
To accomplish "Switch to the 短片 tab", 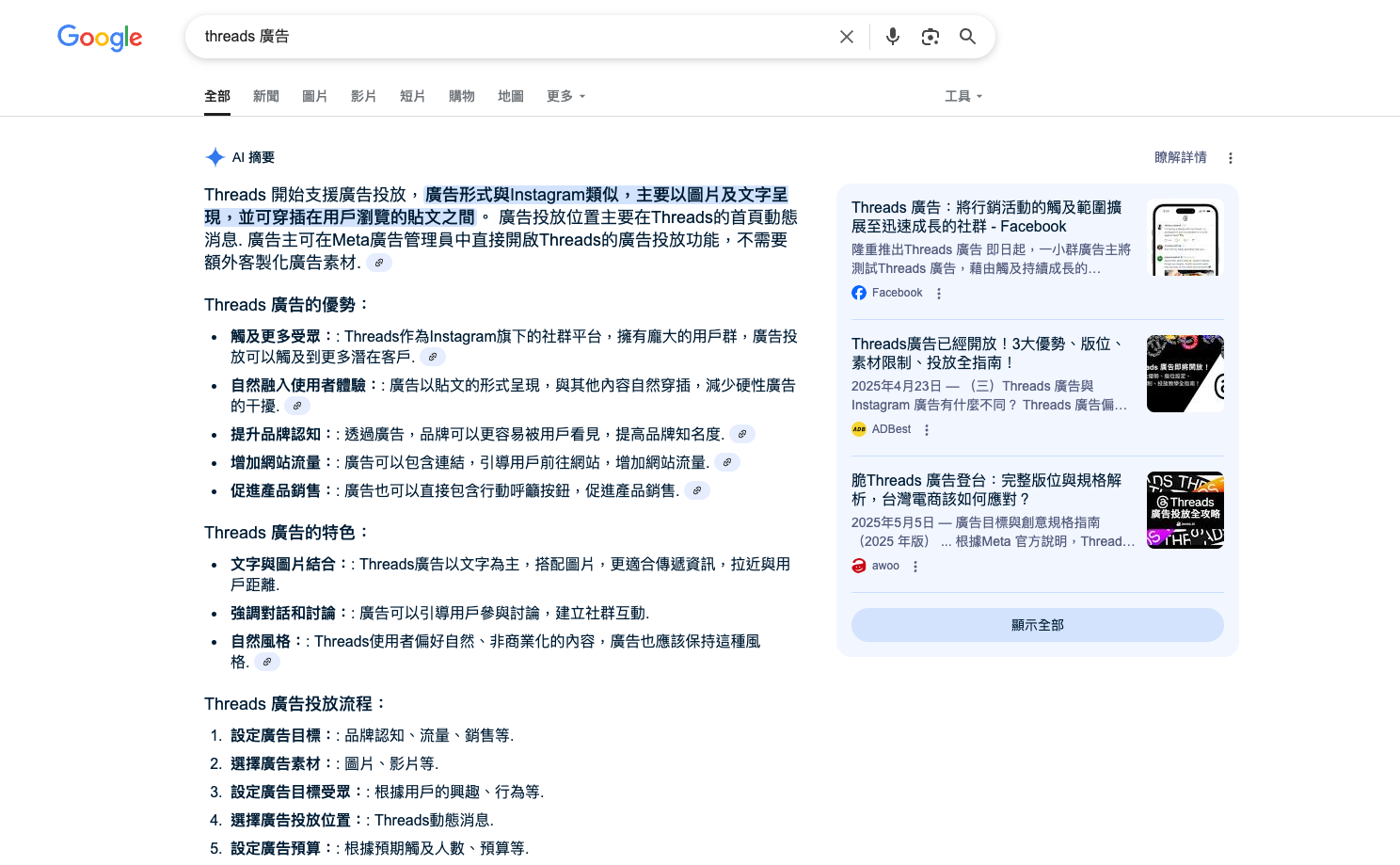I will tap(413, 96).
